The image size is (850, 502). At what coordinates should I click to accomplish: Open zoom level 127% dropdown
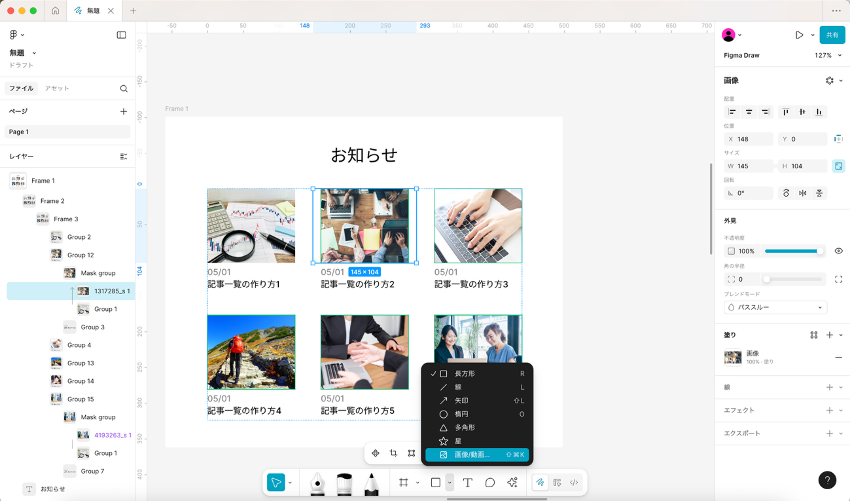pyautogui.click(x=828, y=55)
